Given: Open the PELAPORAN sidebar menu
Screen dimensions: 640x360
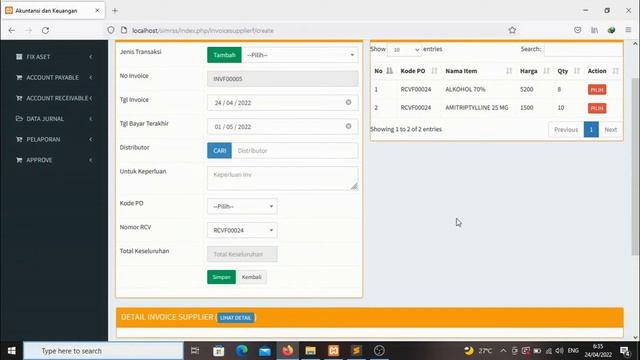Looking at the screenshot, I should [x=54, y=139].
